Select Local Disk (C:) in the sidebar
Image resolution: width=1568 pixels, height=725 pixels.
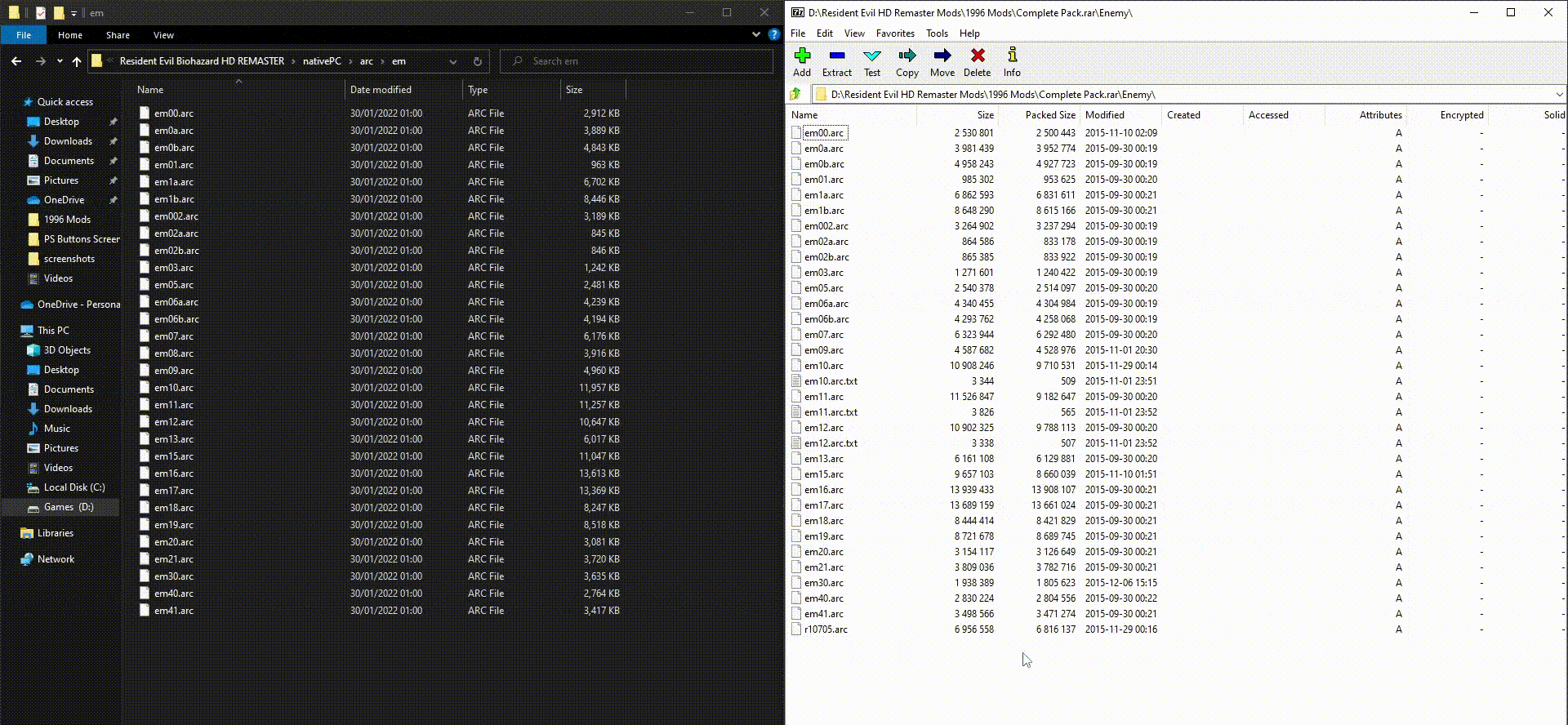click(x=74, y=487)
